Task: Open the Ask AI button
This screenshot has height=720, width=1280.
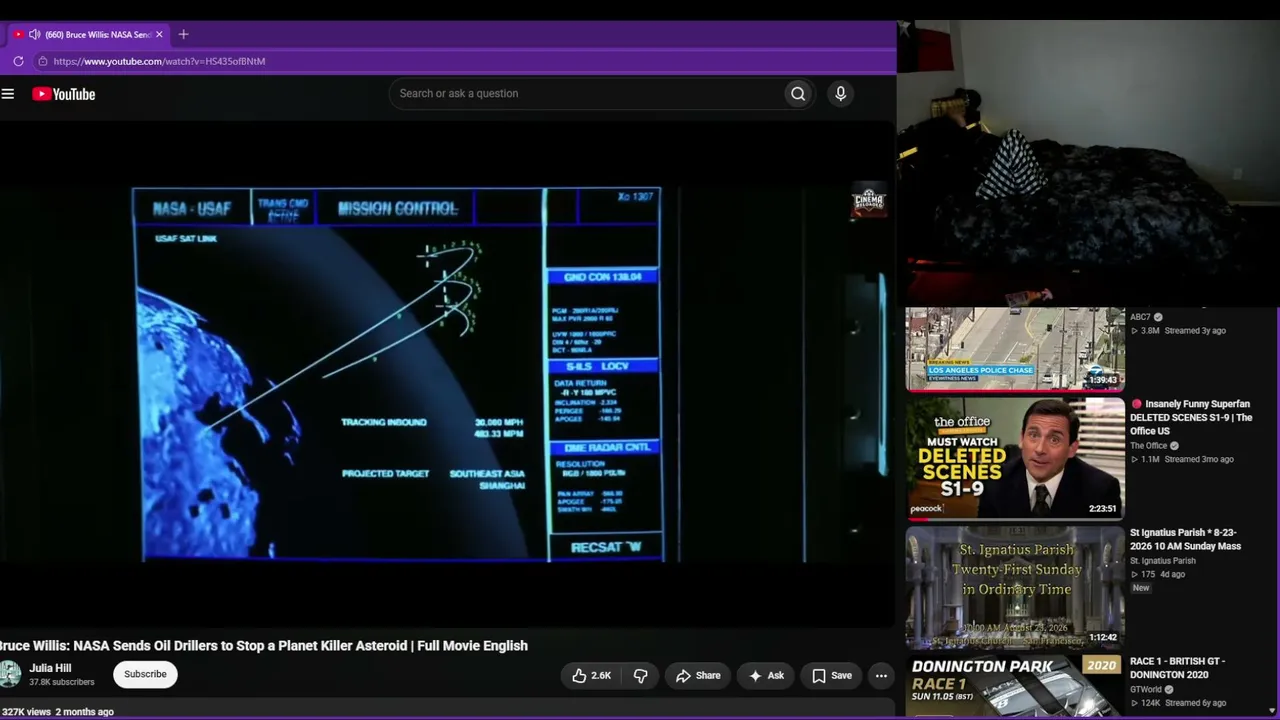Action: pyautogui.click(x=766, y=676)
